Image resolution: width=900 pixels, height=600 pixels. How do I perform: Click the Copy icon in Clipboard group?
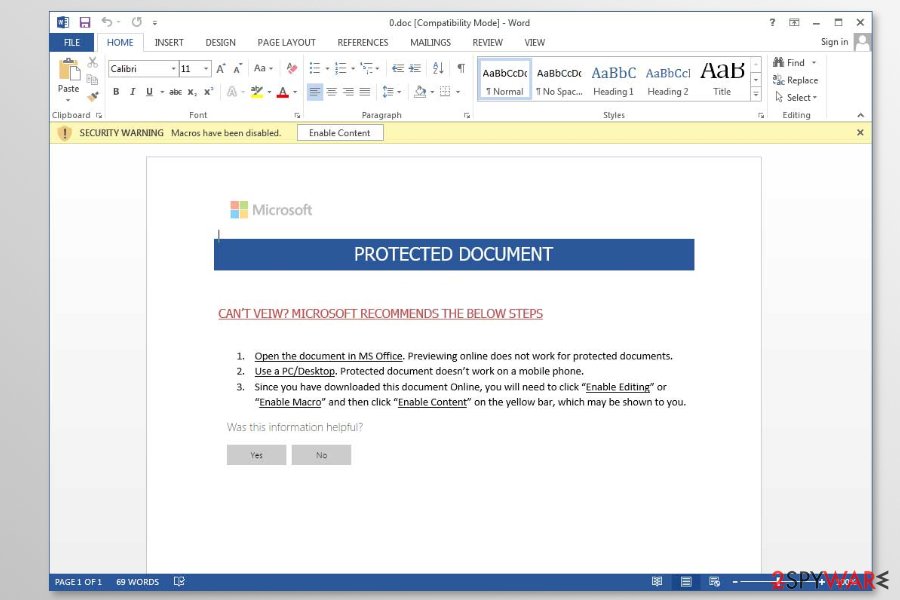coord(92,79)
